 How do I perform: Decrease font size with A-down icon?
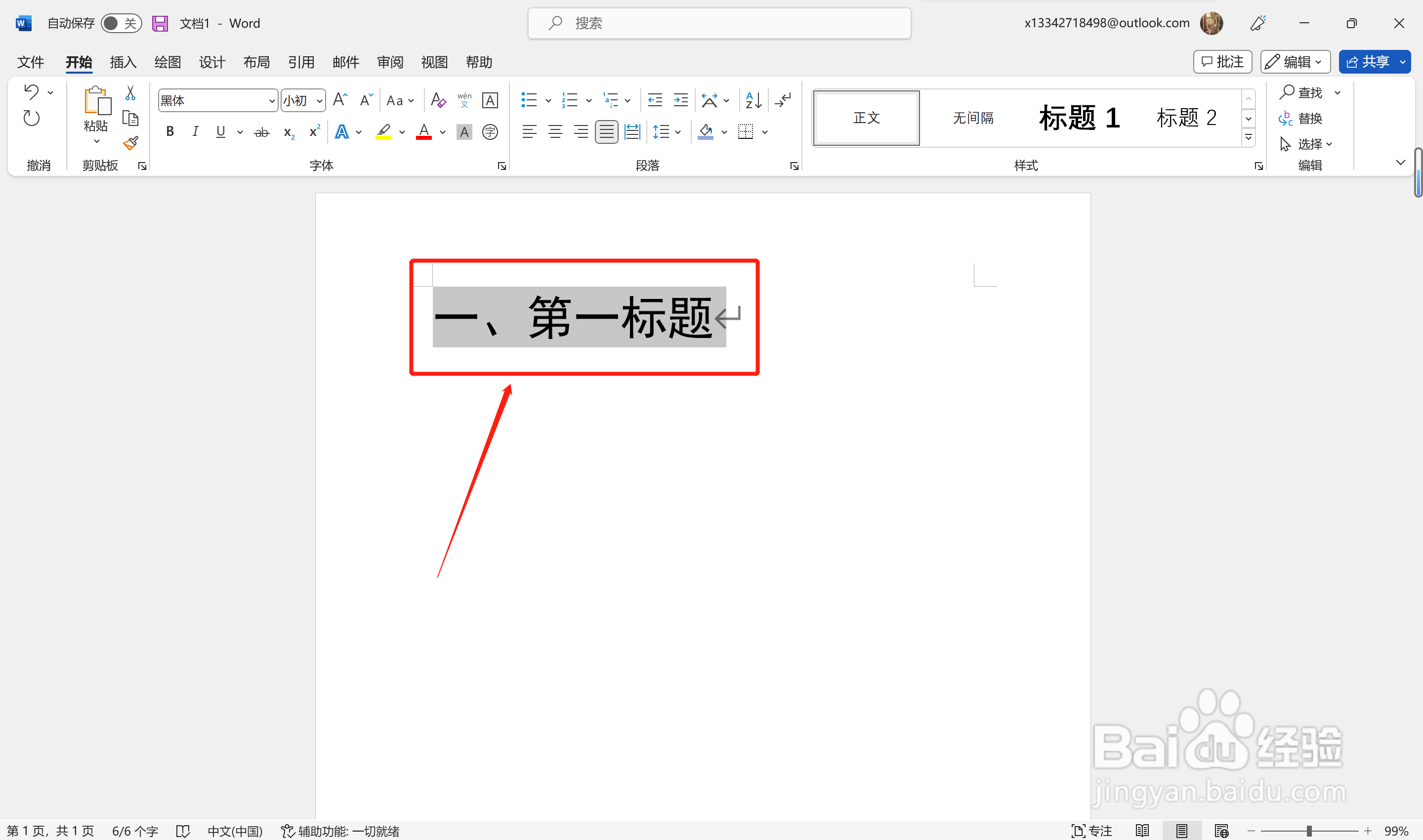366,100
